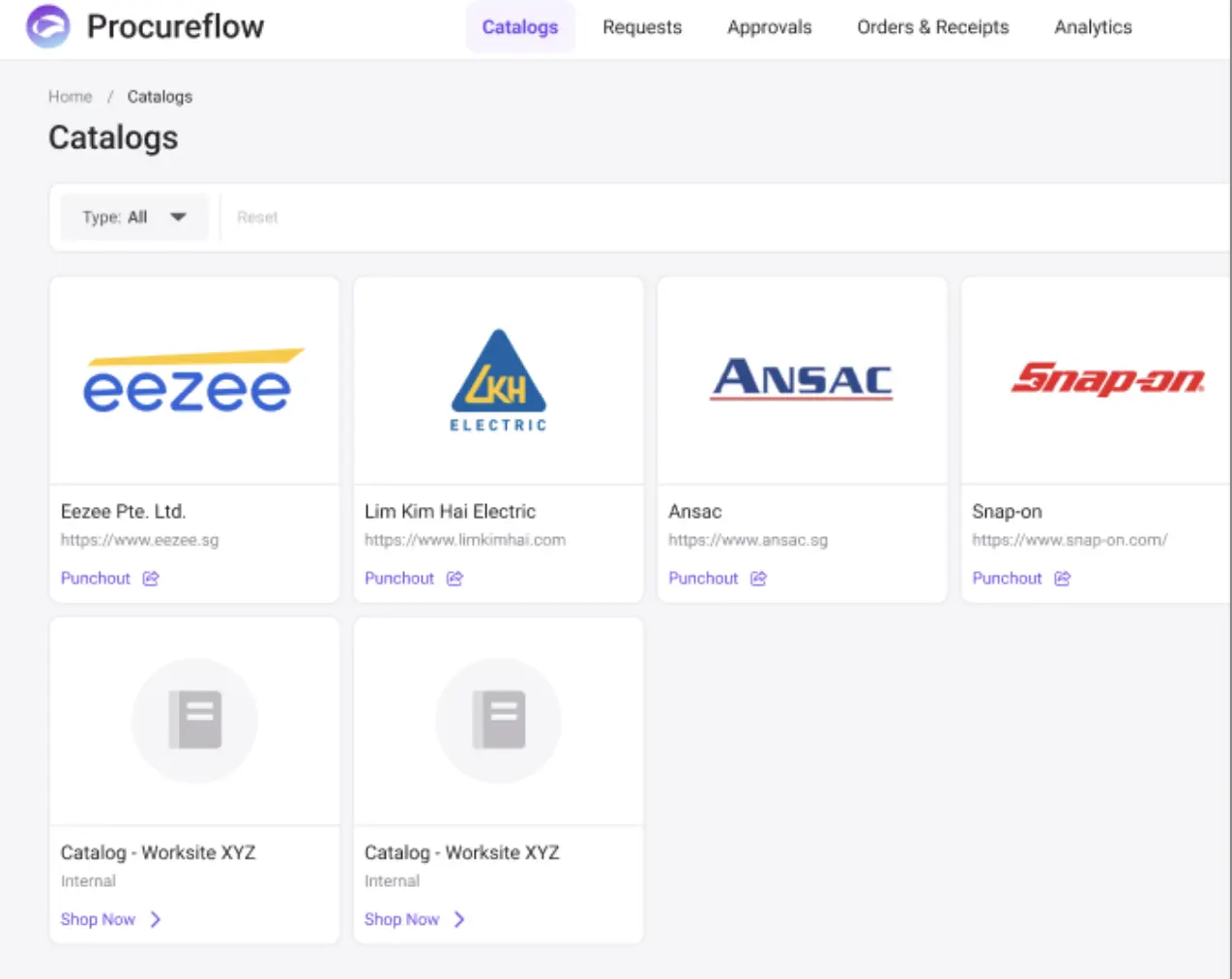This screenshot has height=979, width=1232.
Task: Click first Worksite XYZ catalog book icon
Action: [x=195, y=720]
